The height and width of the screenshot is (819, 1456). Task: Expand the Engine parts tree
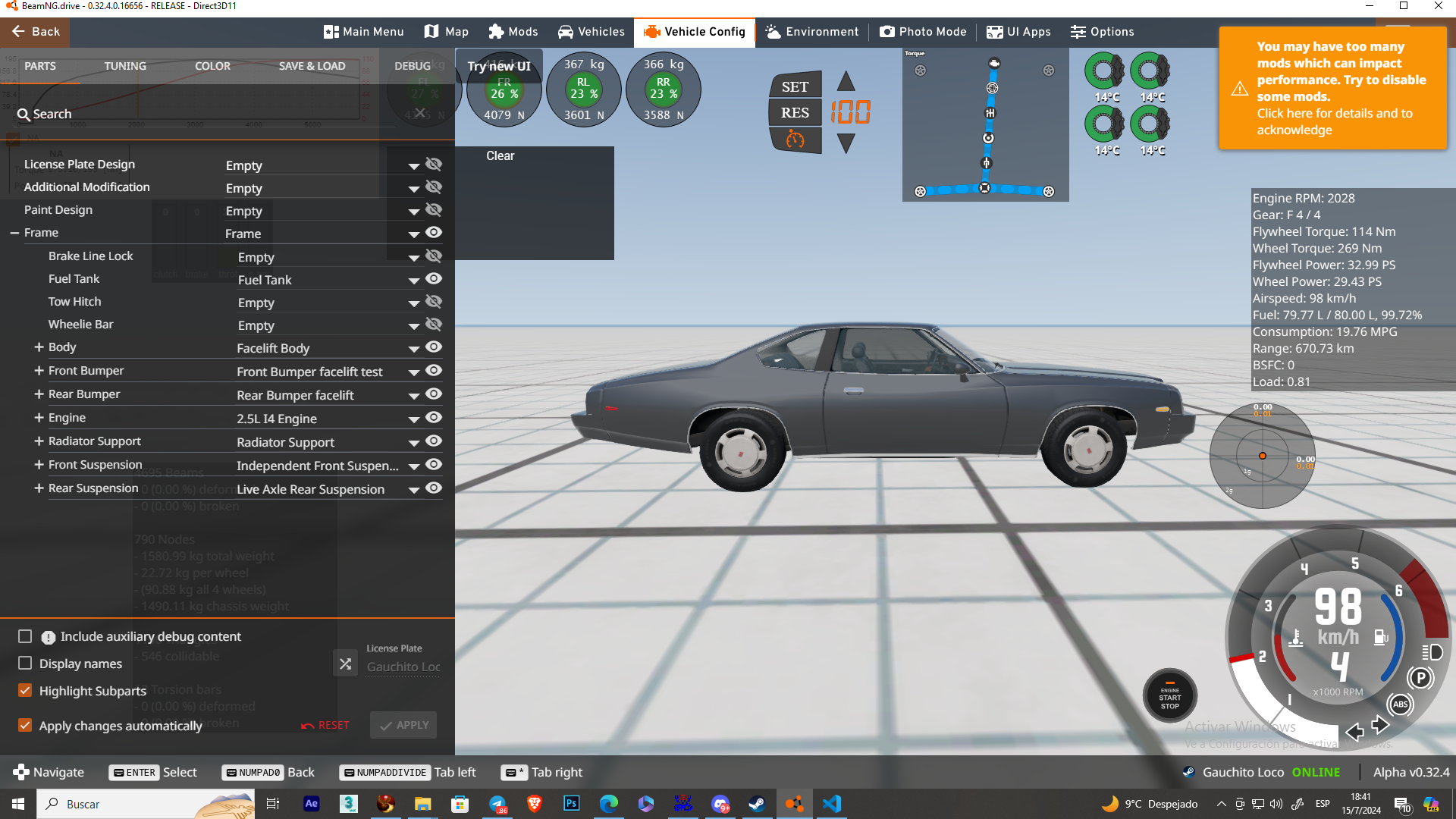click(x=39, y=418)
